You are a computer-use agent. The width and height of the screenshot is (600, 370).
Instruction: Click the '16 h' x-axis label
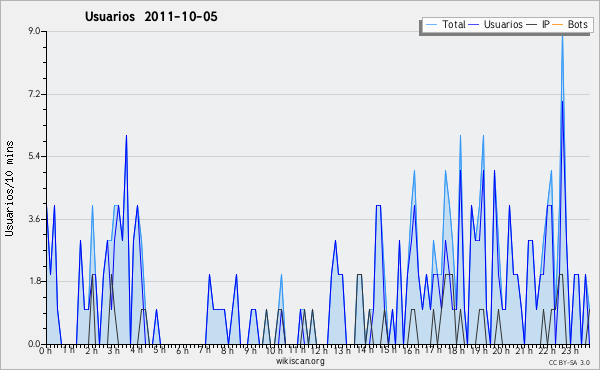pyautogui.click(x=411, y=350)
